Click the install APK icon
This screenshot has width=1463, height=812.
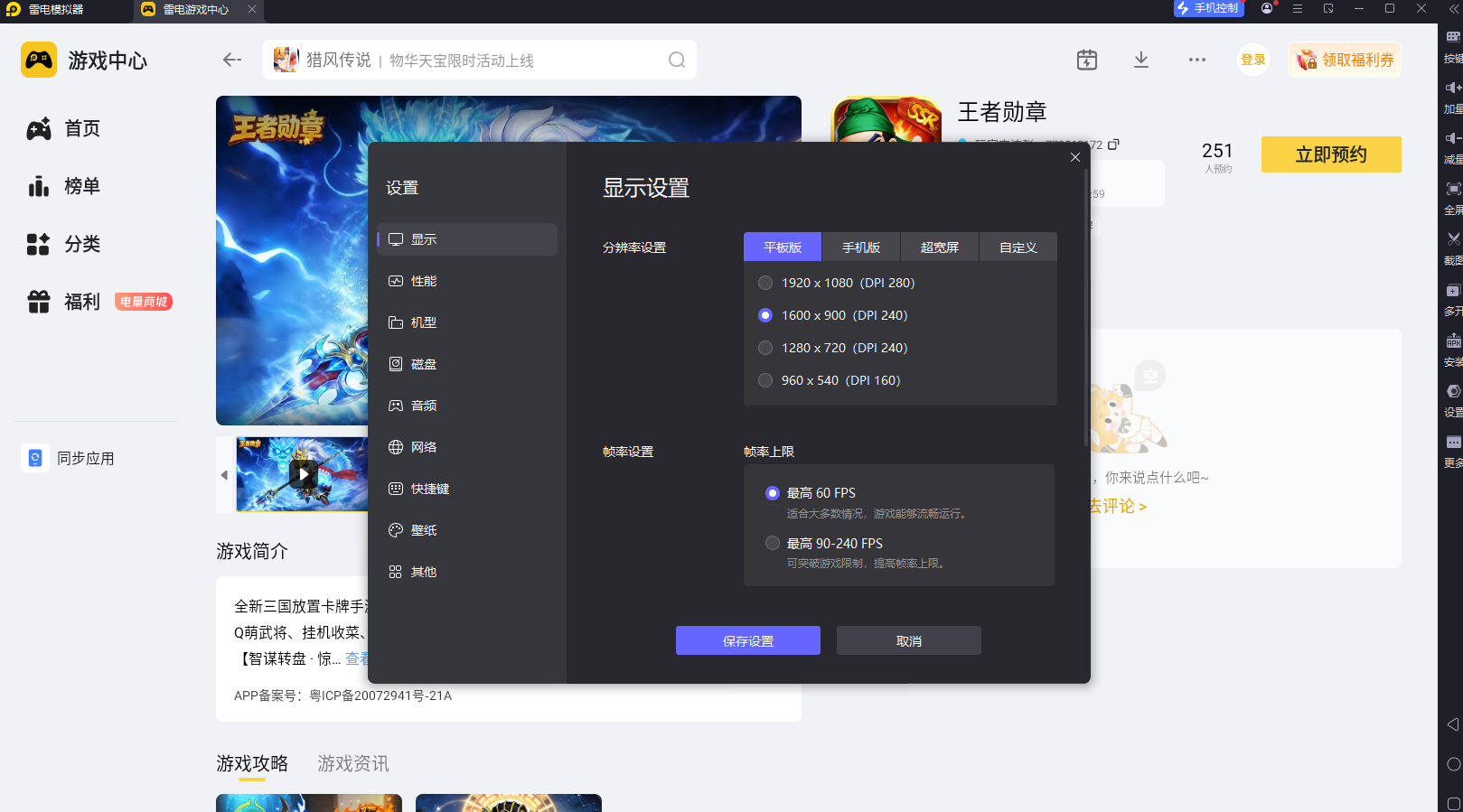[x=1453, y=341]
